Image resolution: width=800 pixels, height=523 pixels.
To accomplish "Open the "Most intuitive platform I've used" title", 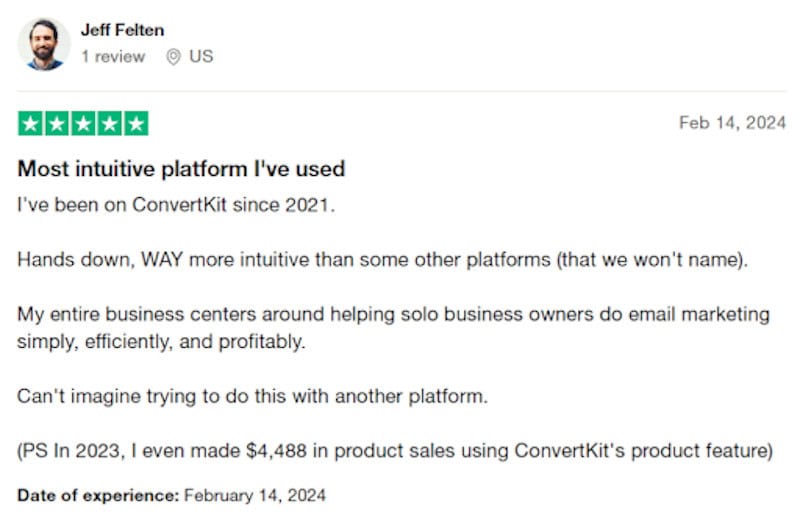I will point(181,169).
